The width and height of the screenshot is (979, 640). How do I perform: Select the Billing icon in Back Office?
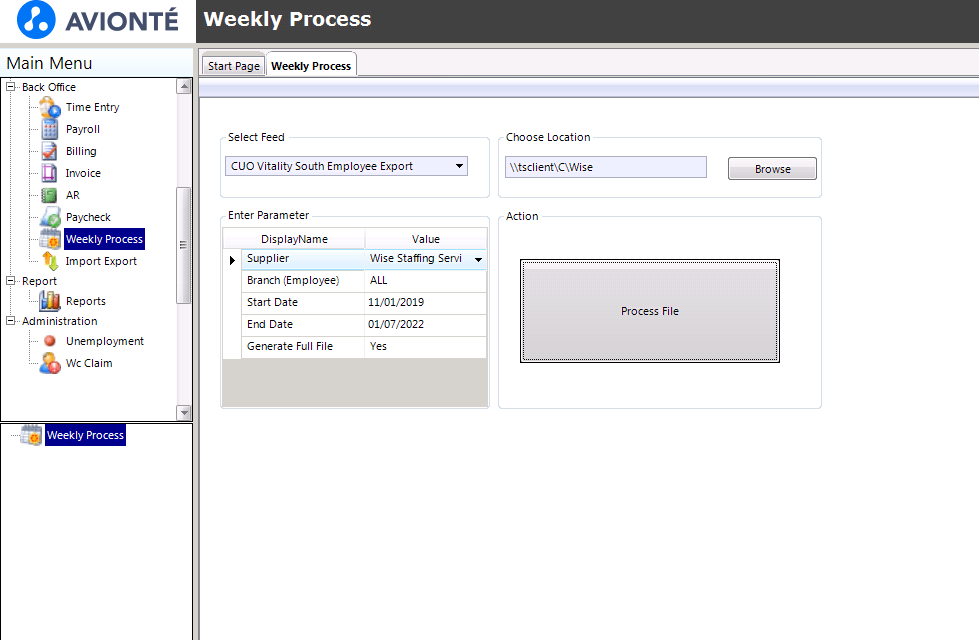point(49,151)
